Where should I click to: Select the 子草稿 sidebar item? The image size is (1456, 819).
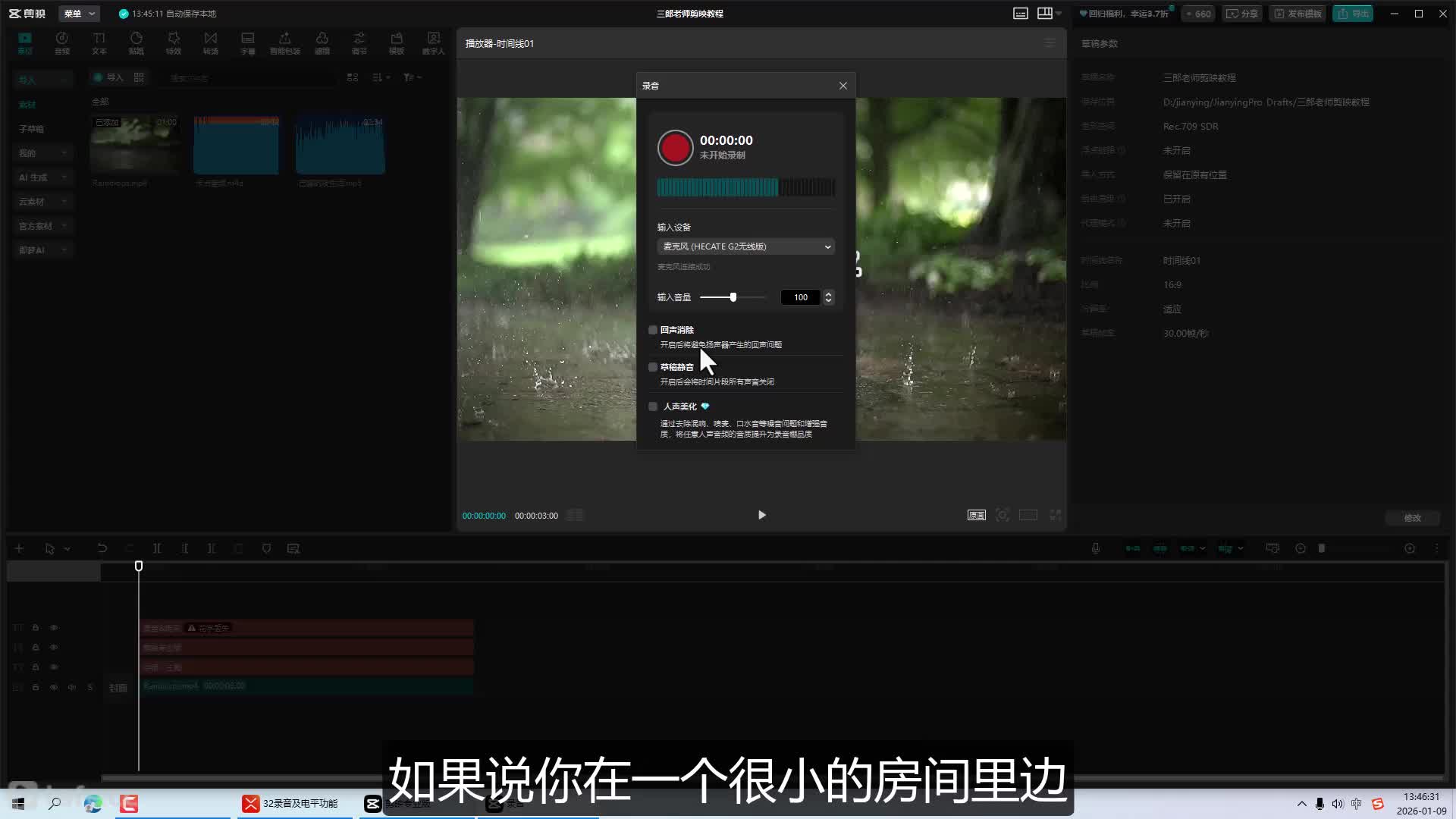(32, 129)
